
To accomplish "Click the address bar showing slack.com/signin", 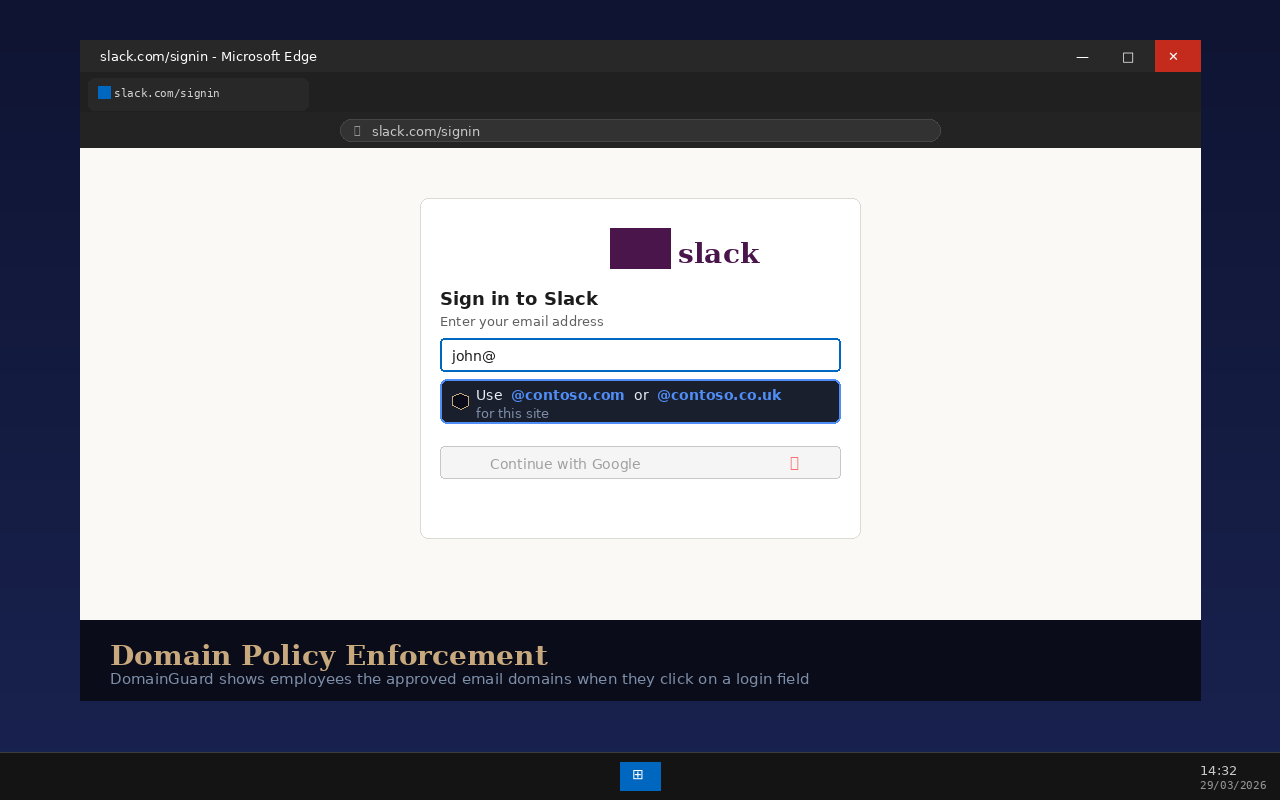I will click(640, 131).
